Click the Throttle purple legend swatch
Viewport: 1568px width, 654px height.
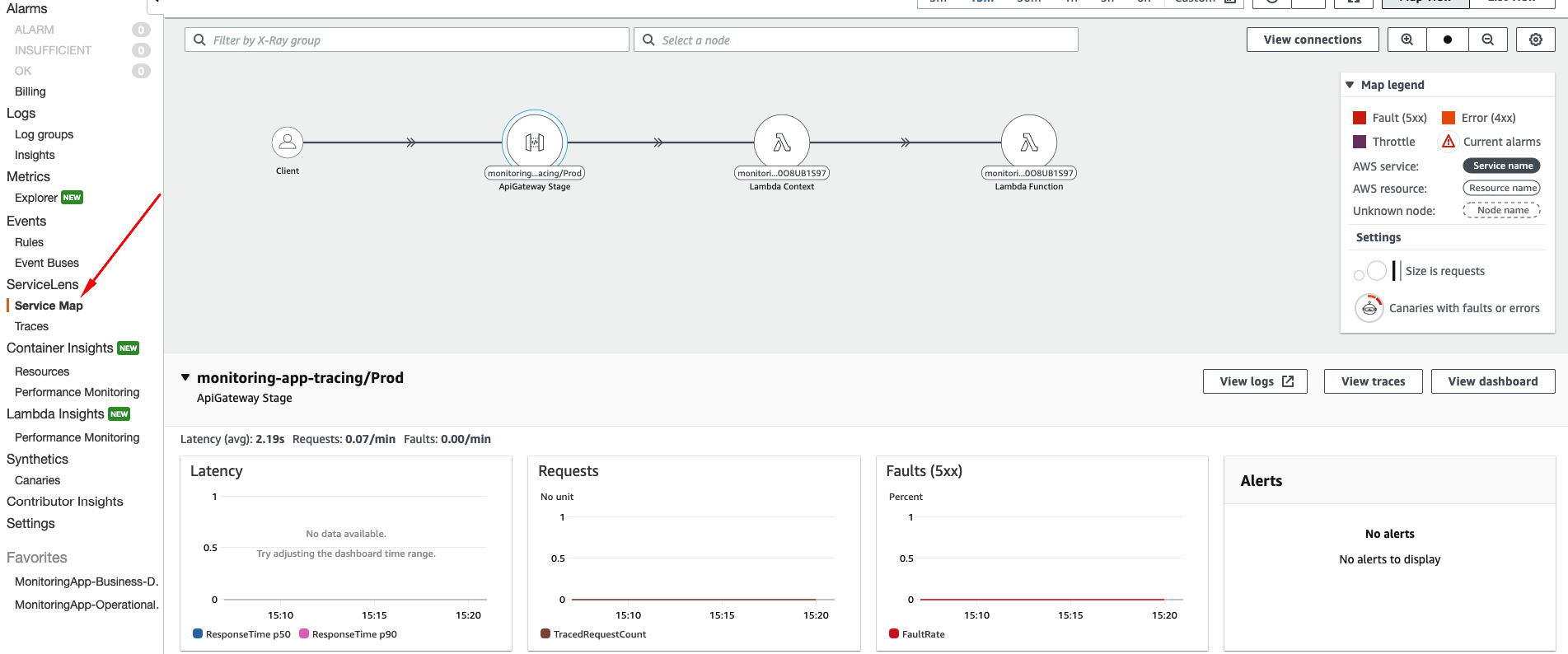[x=1360, y=142]
